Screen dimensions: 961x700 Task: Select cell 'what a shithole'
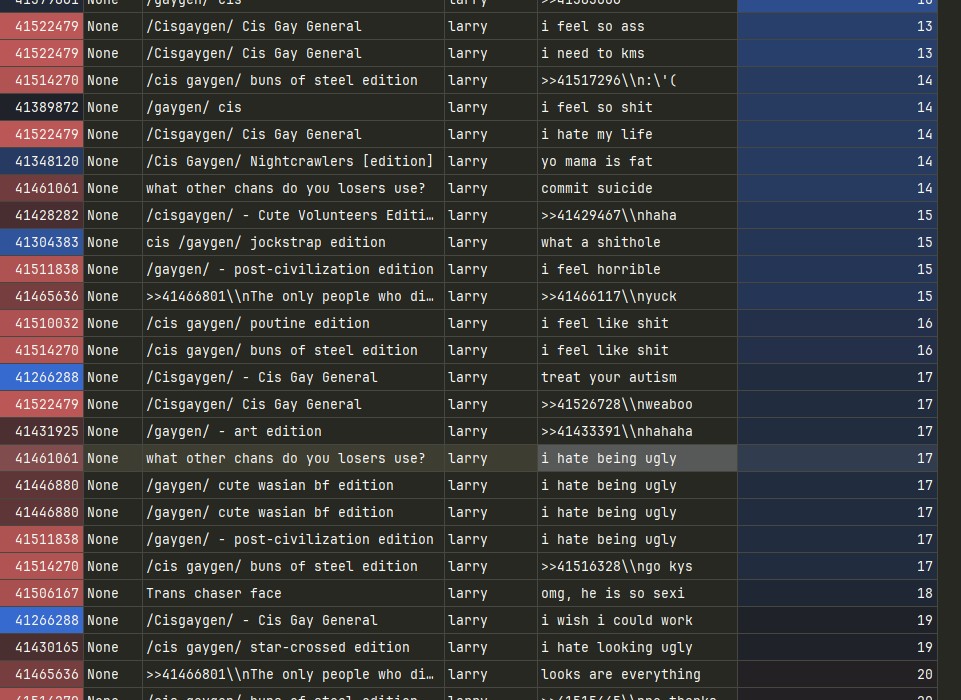(x=637, y=242)
